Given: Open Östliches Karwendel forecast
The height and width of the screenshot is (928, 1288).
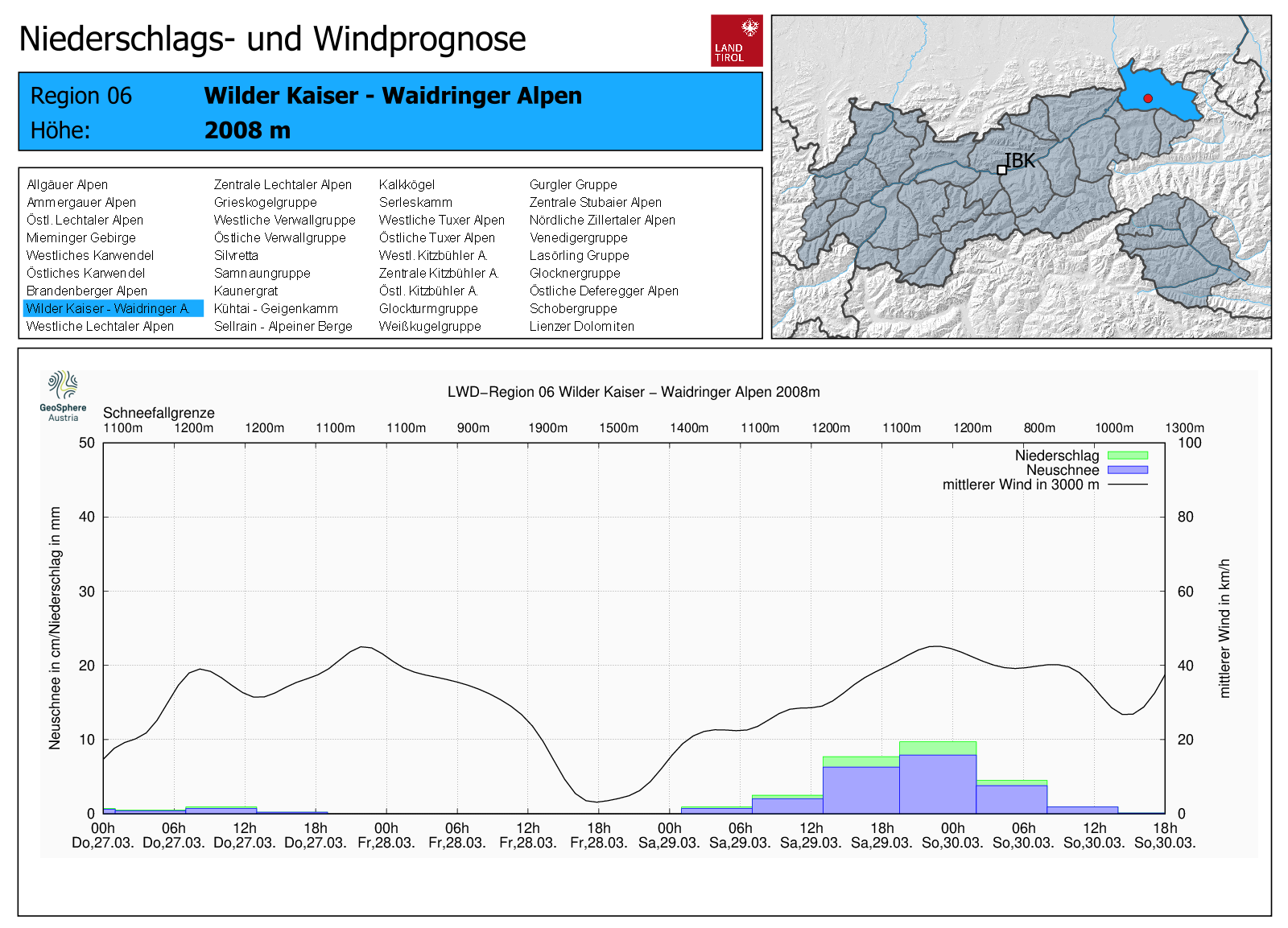Looking at the screenshot, I should 85,273.
